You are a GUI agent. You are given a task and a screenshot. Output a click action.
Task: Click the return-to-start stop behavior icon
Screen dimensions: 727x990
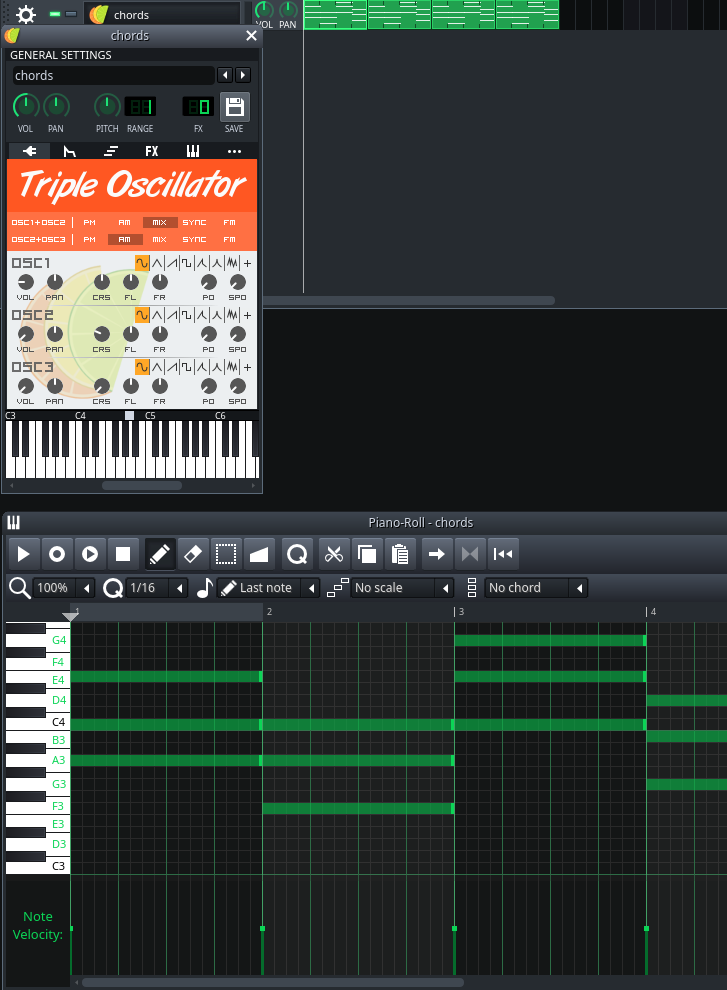[503, 554]
